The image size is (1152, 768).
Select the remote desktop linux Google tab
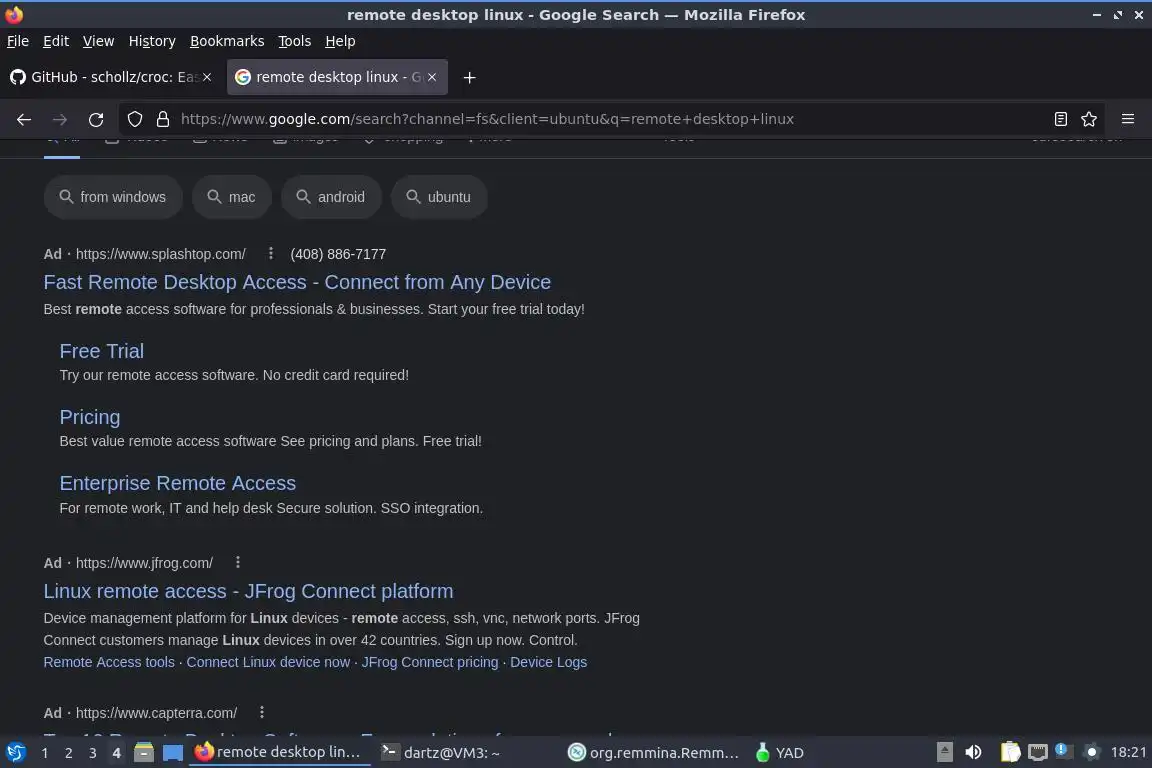pyautogui.click(x=337, y=77)
